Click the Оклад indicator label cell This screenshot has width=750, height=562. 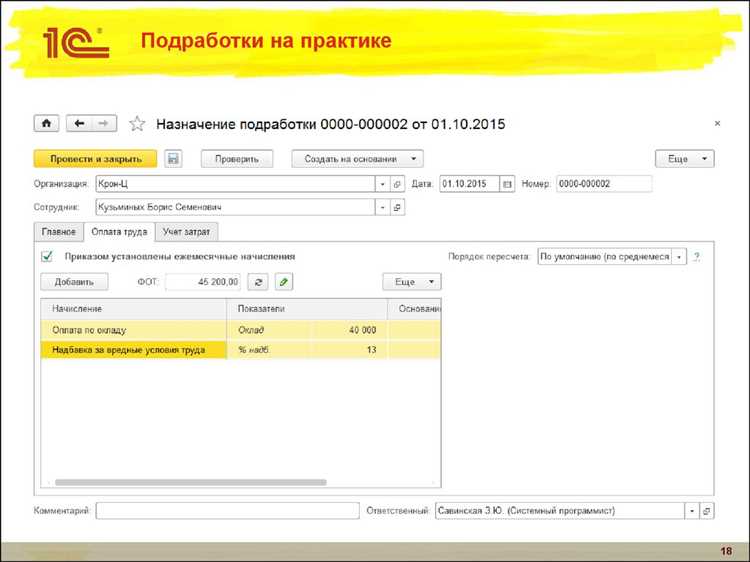tap(269, 330)
